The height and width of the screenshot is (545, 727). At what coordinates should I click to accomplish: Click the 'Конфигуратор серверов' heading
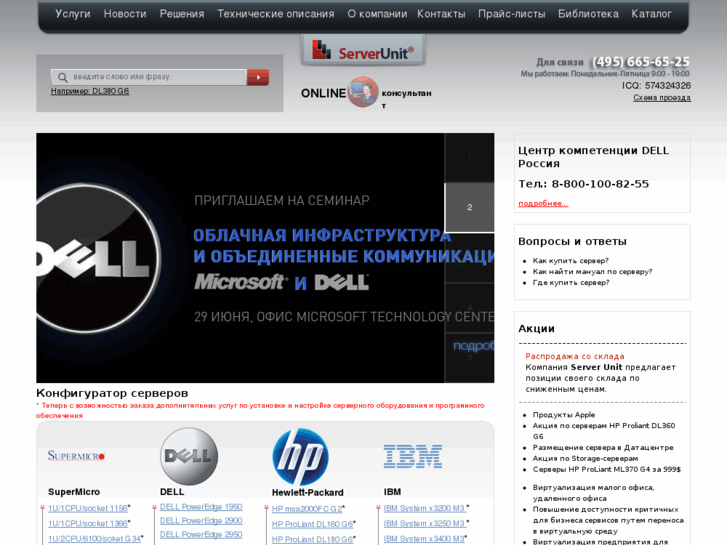[x=112, y=393]
